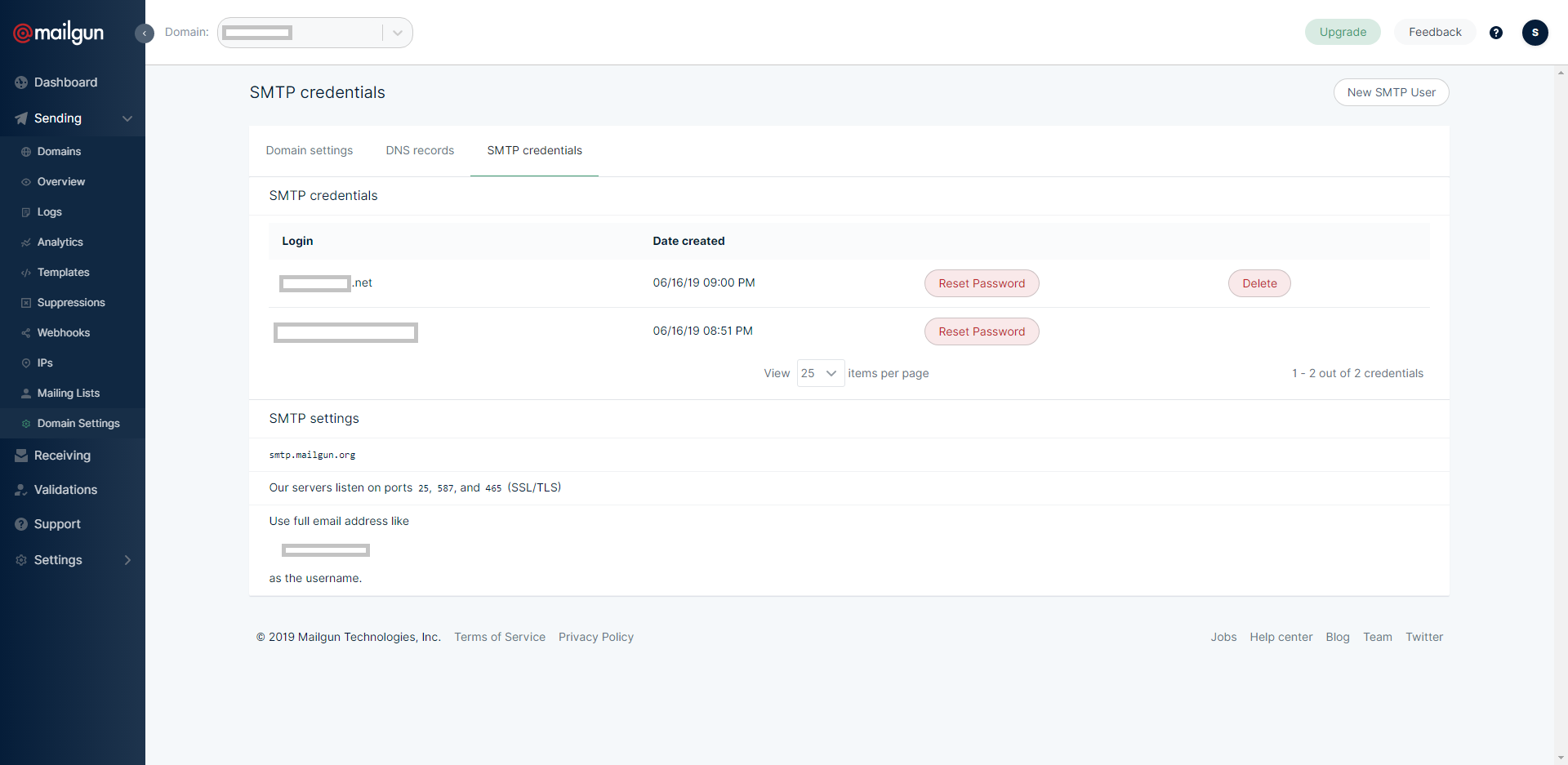This screenshot has width=1568, height=765.
Task: Click the Validations user-check icon
Action: [x=21, y=490]
